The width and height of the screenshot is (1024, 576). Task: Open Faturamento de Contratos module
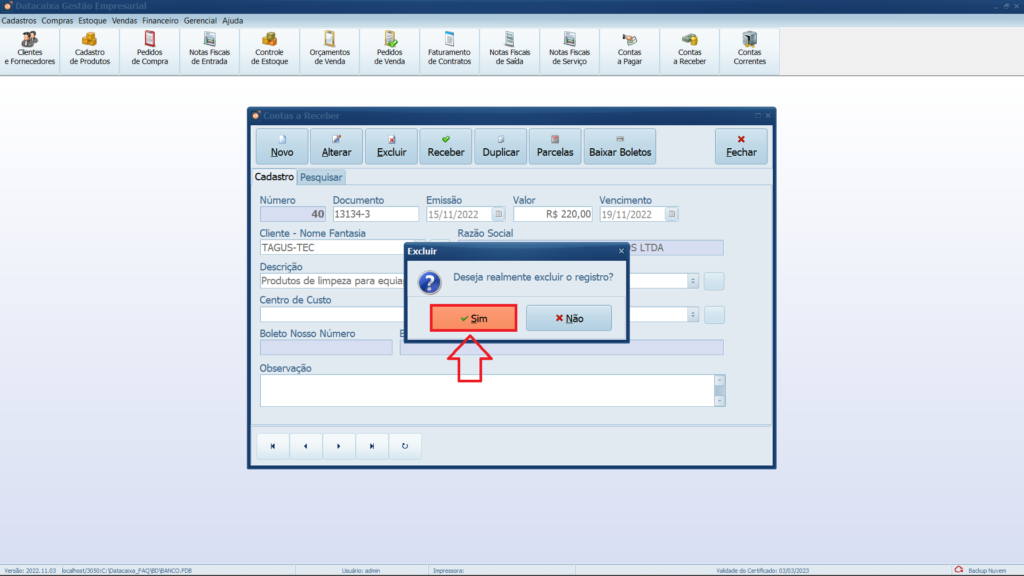click(x=449, y=49)
